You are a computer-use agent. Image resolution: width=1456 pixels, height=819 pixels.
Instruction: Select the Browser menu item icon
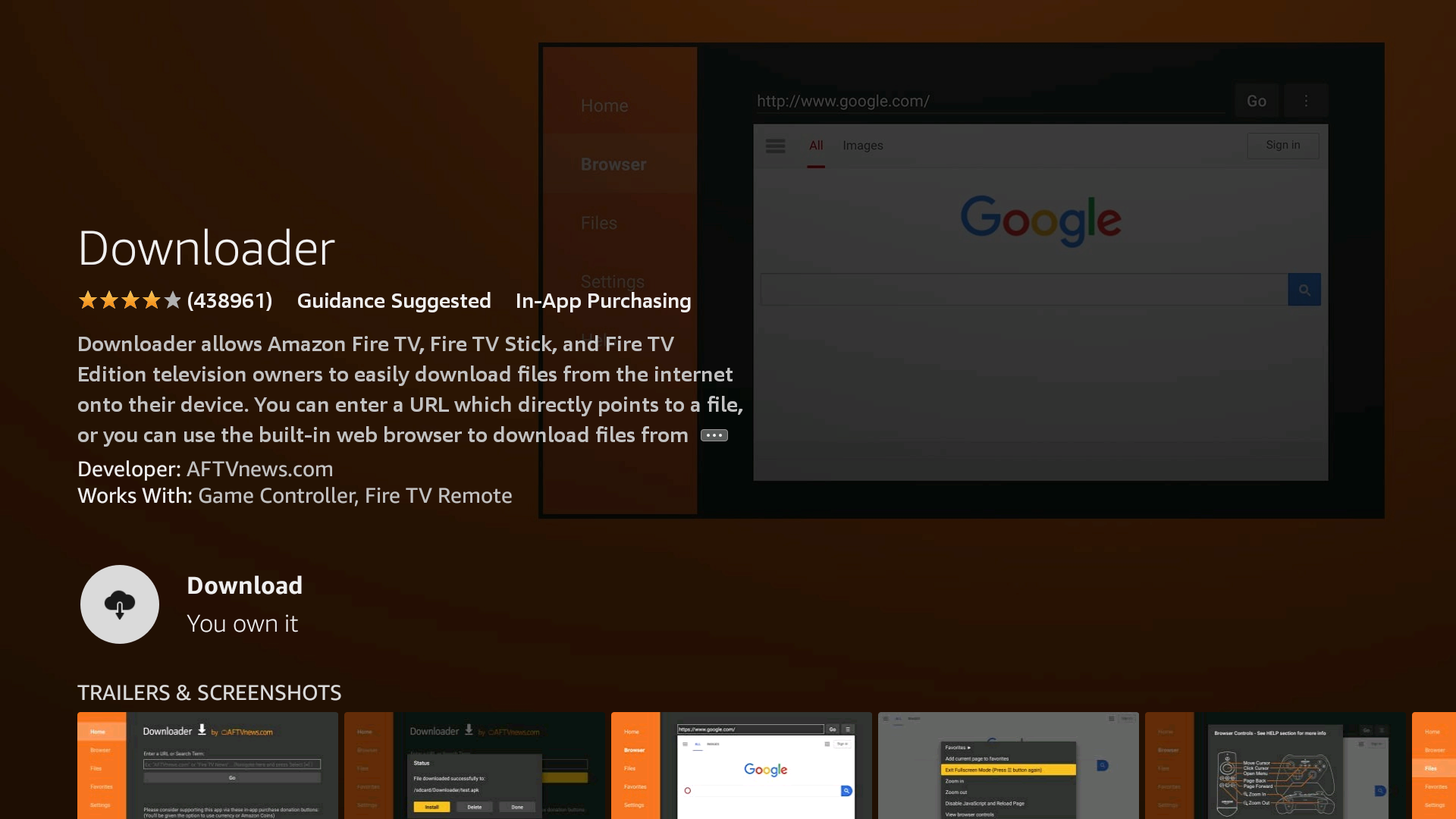[x=614, y=163]
